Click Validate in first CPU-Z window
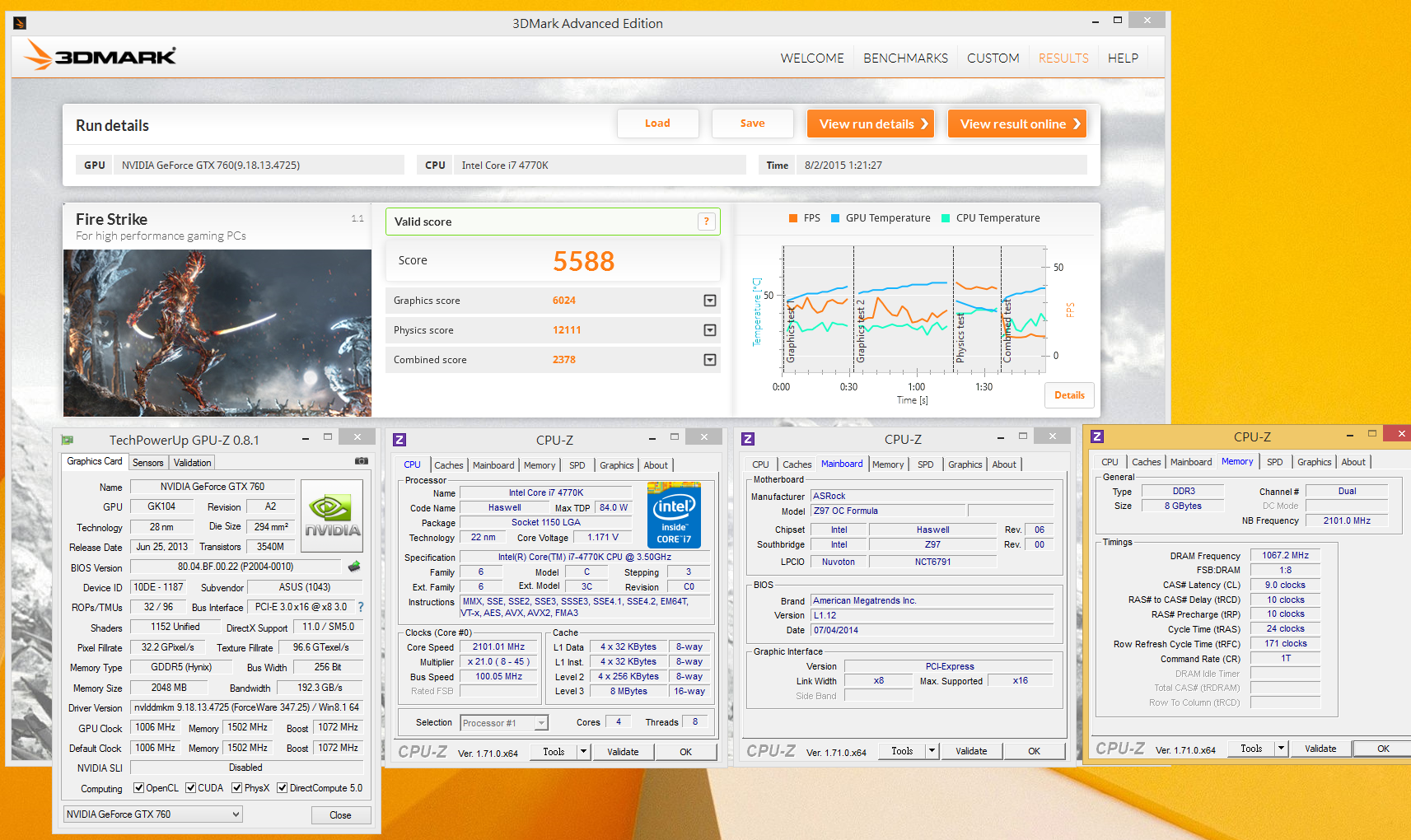 tap(623, 752)
